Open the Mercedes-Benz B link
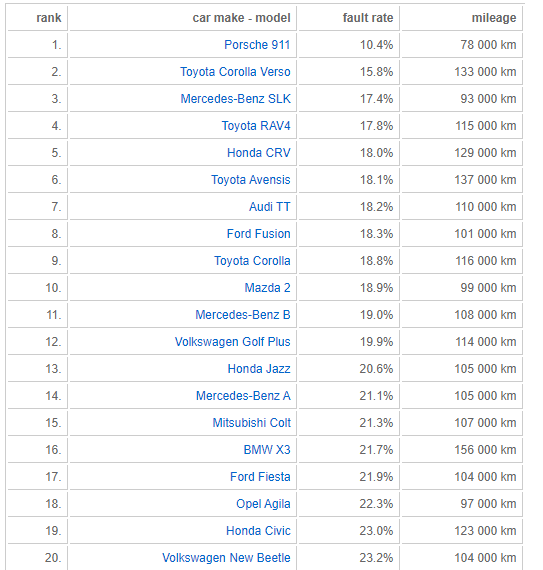The image size is (543, 570). (243, 314)
